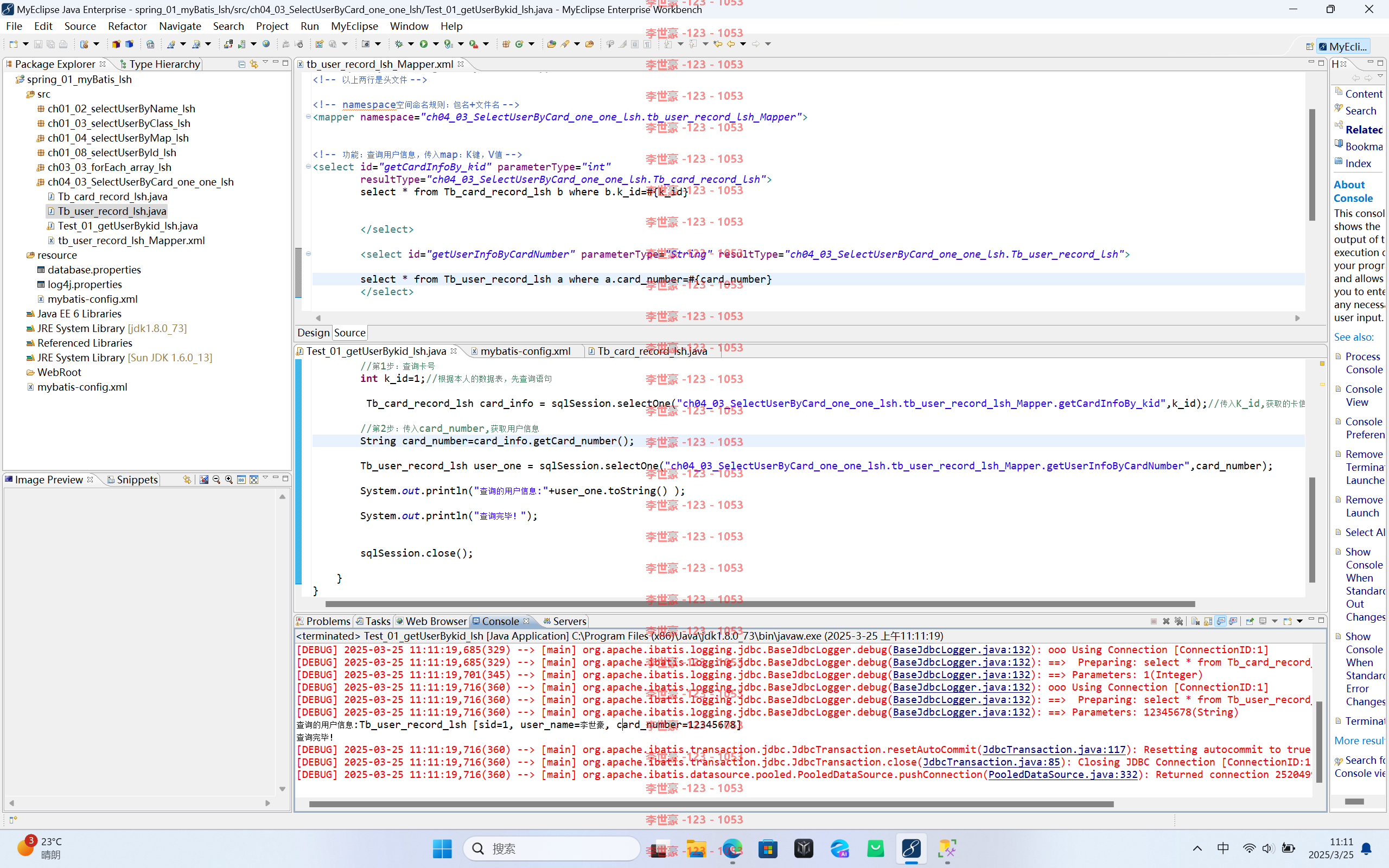Click the 100% actual size icon

[x=241, y=480]
